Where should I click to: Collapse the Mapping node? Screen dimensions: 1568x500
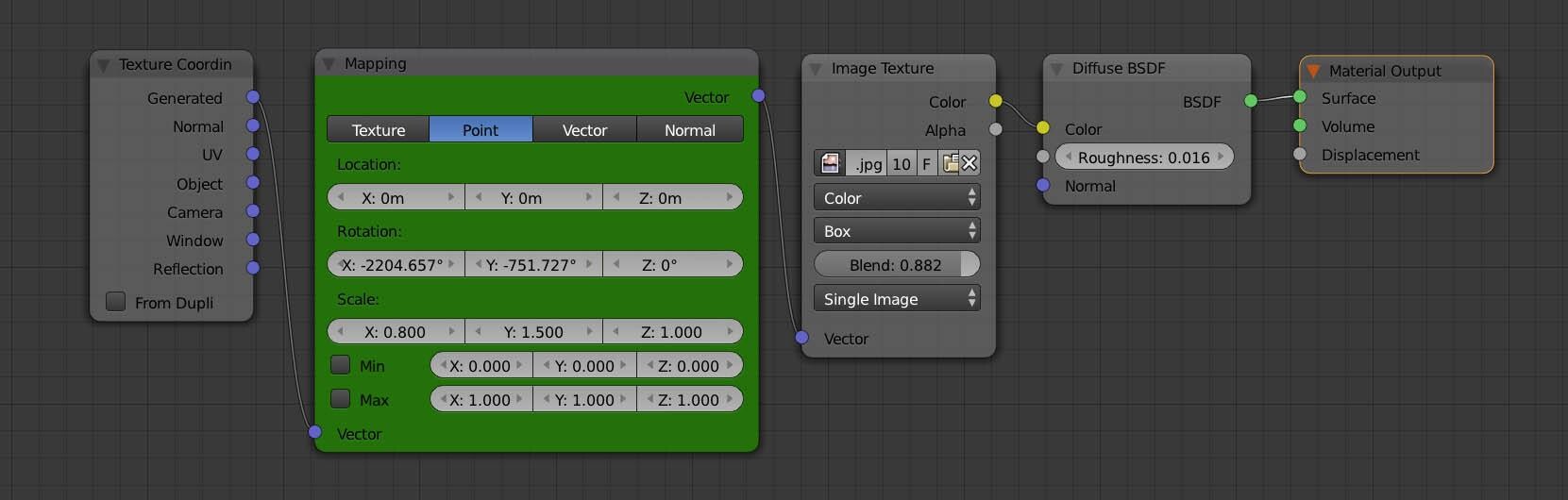pyautogui.click(x=329, y=64)
